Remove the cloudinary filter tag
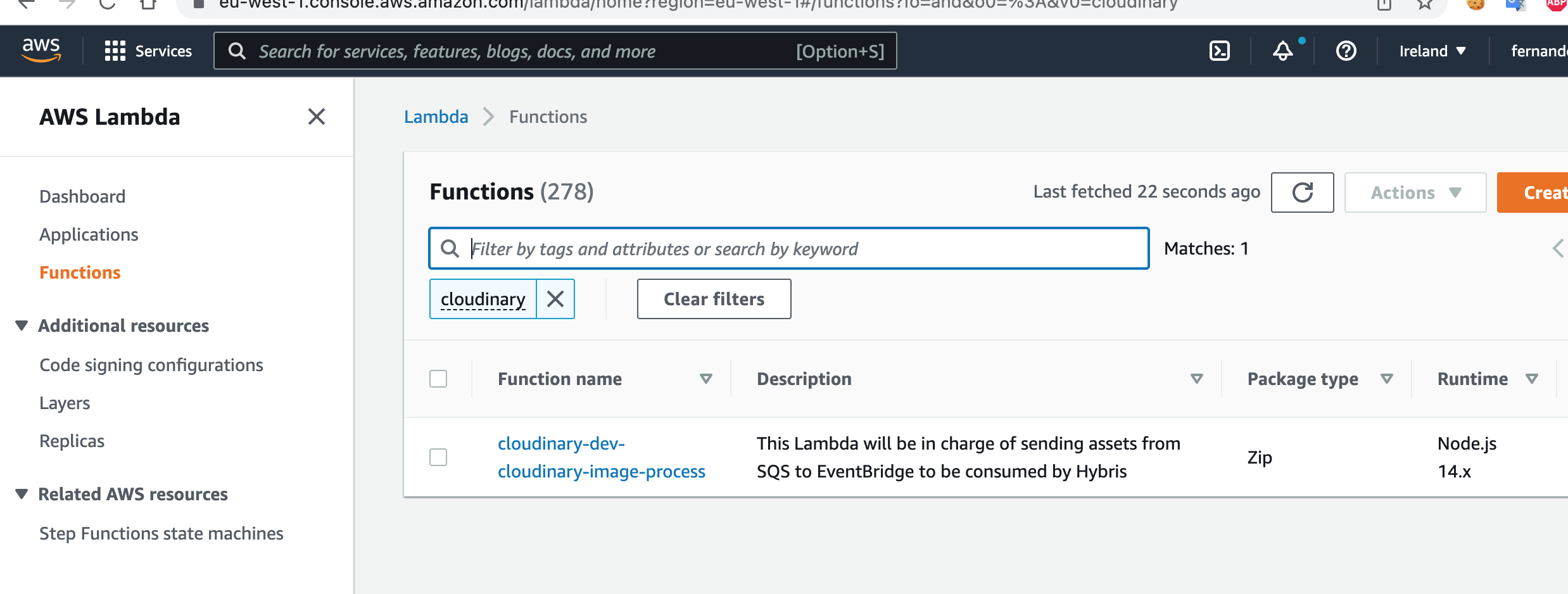This screenshot has height=594, width=1568. pyautogui.click(x=555, y=299)
